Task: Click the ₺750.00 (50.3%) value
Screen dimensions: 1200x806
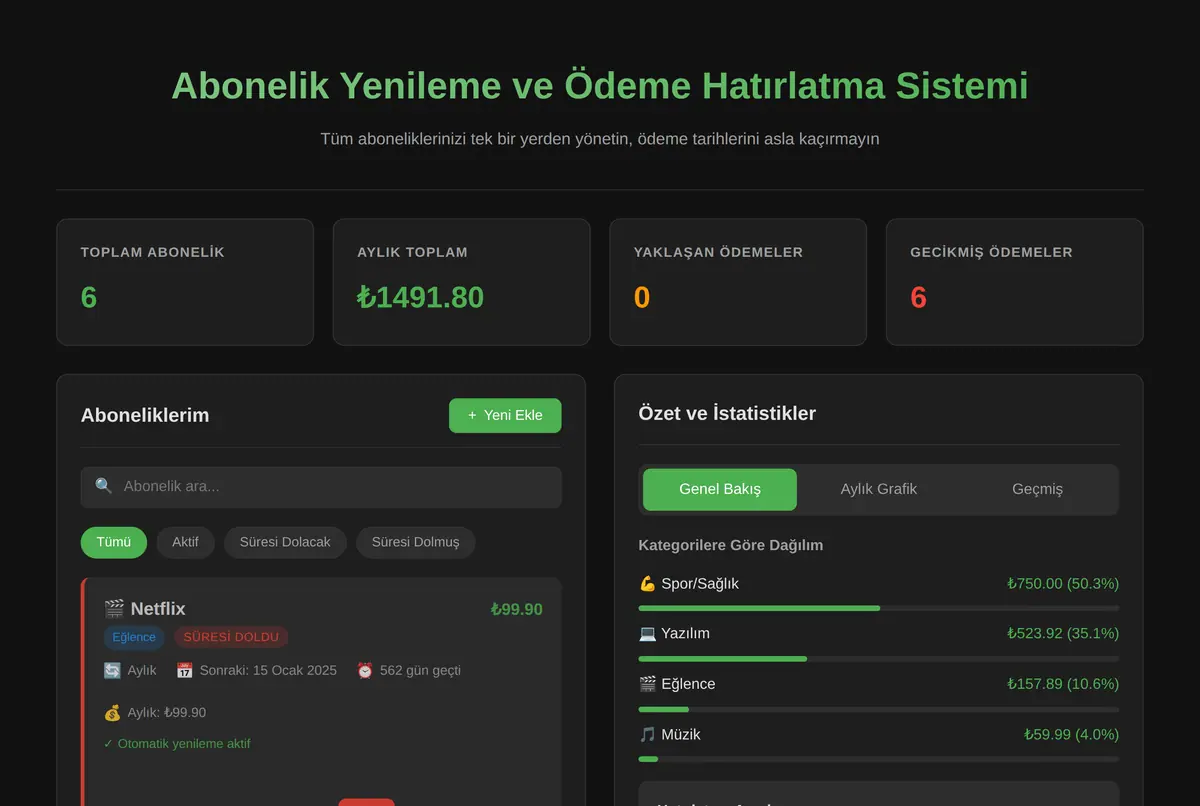Action: tap(1063, 583)
